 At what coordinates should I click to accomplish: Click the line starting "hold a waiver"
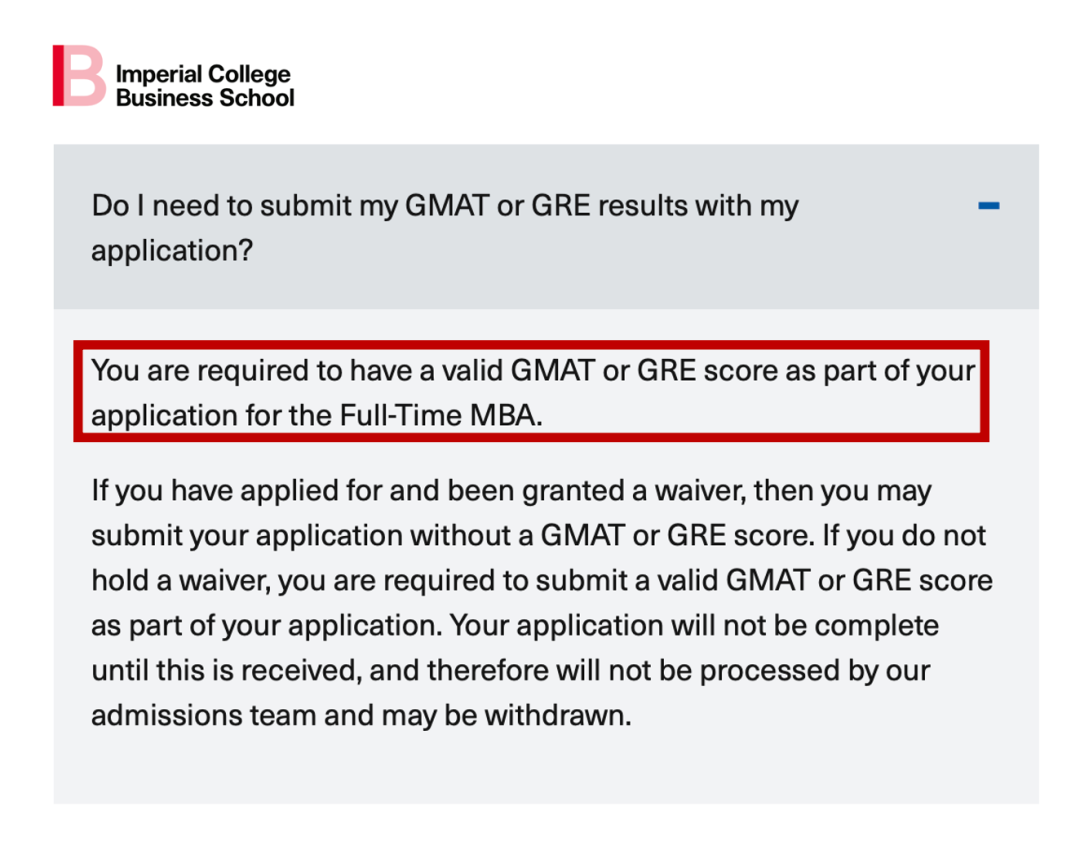pyautogui.click(x=541, y=580)
